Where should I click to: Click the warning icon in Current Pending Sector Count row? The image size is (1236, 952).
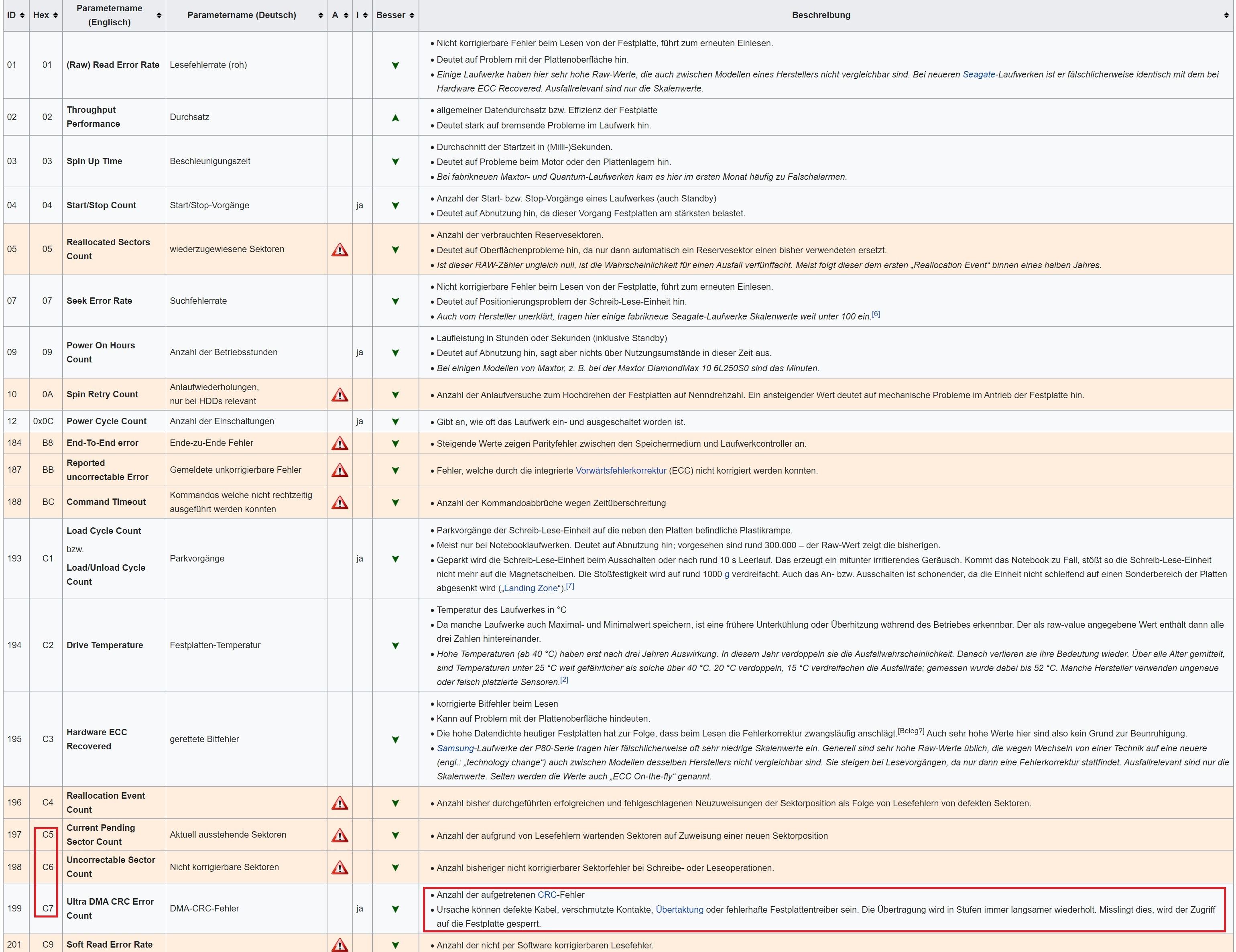click(339, 835)
